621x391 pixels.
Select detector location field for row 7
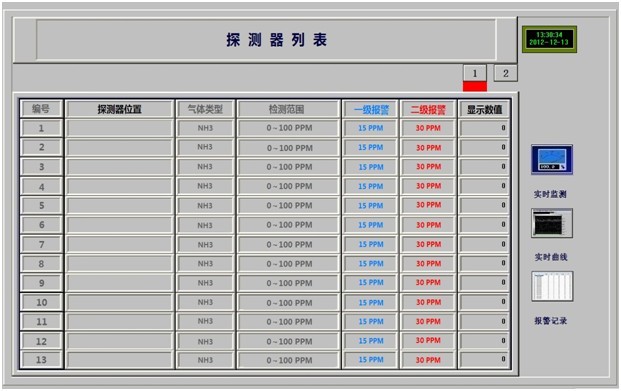(x=119, y=244)
